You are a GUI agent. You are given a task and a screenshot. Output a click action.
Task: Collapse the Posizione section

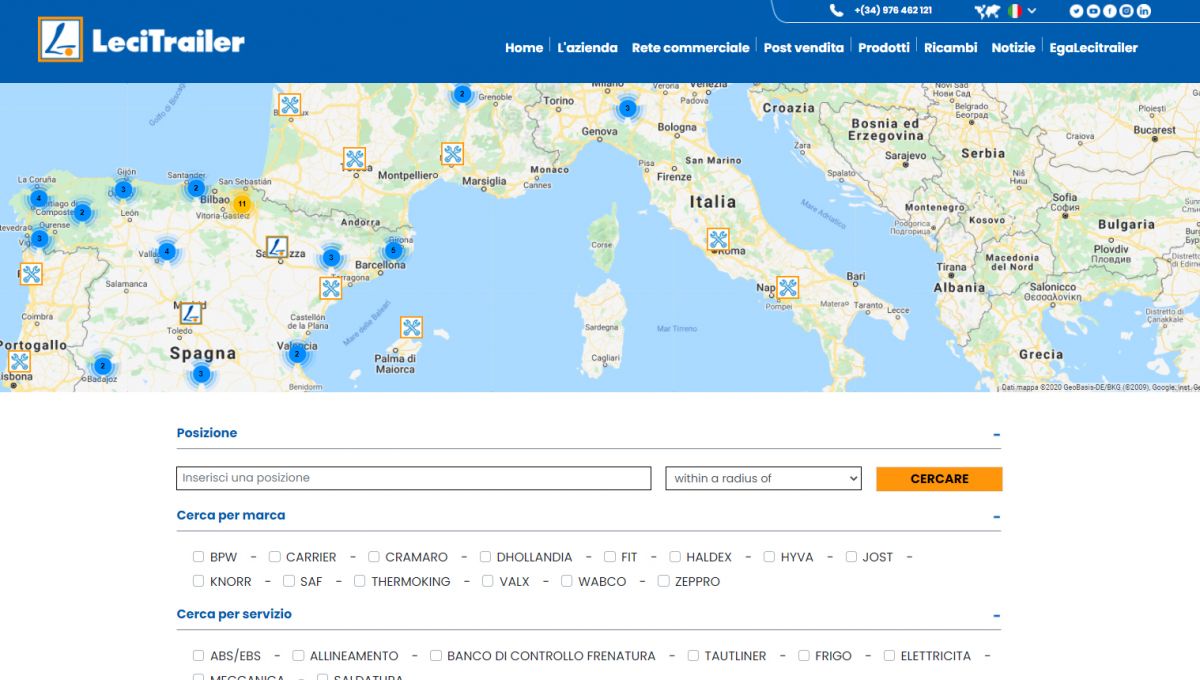pos(997,435)
